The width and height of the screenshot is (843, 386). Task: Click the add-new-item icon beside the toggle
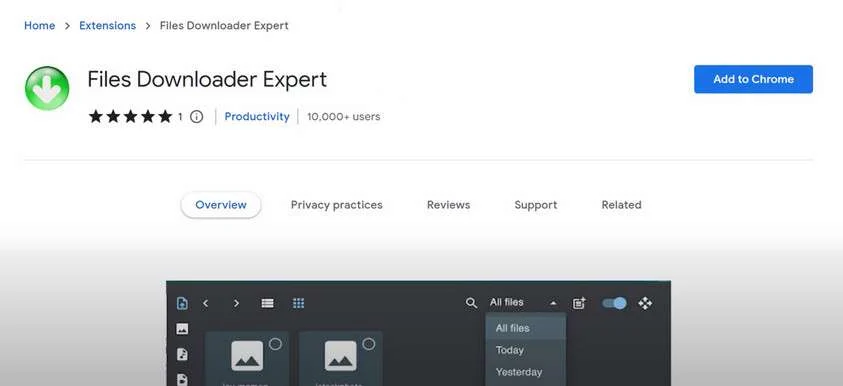[x=579, y=303]
